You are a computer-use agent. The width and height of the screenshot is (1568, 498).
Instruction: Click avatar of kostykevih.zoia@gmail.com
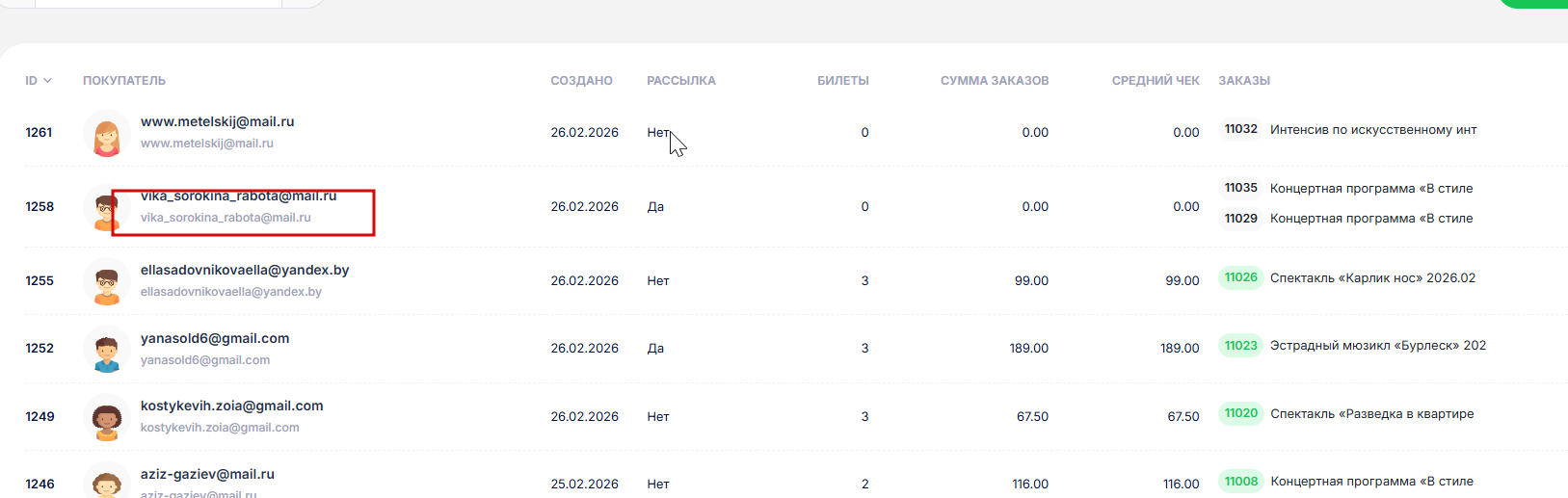(106, 418)
